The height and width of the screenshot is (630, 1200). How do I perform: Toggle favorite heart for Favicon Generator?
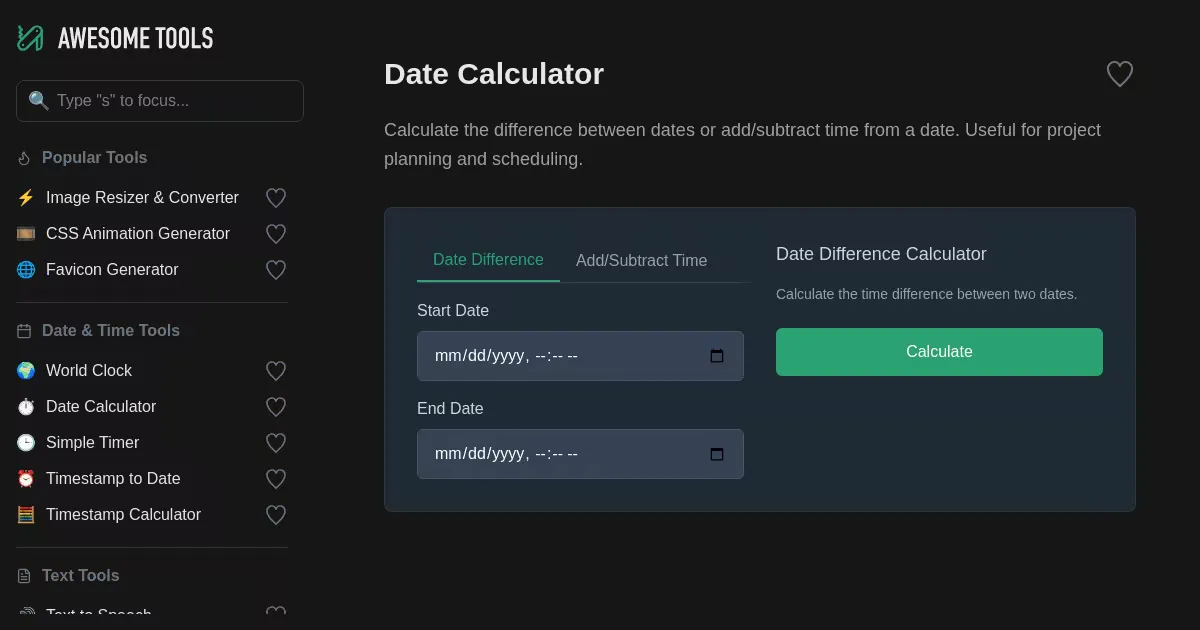click(x=276, y=270)
